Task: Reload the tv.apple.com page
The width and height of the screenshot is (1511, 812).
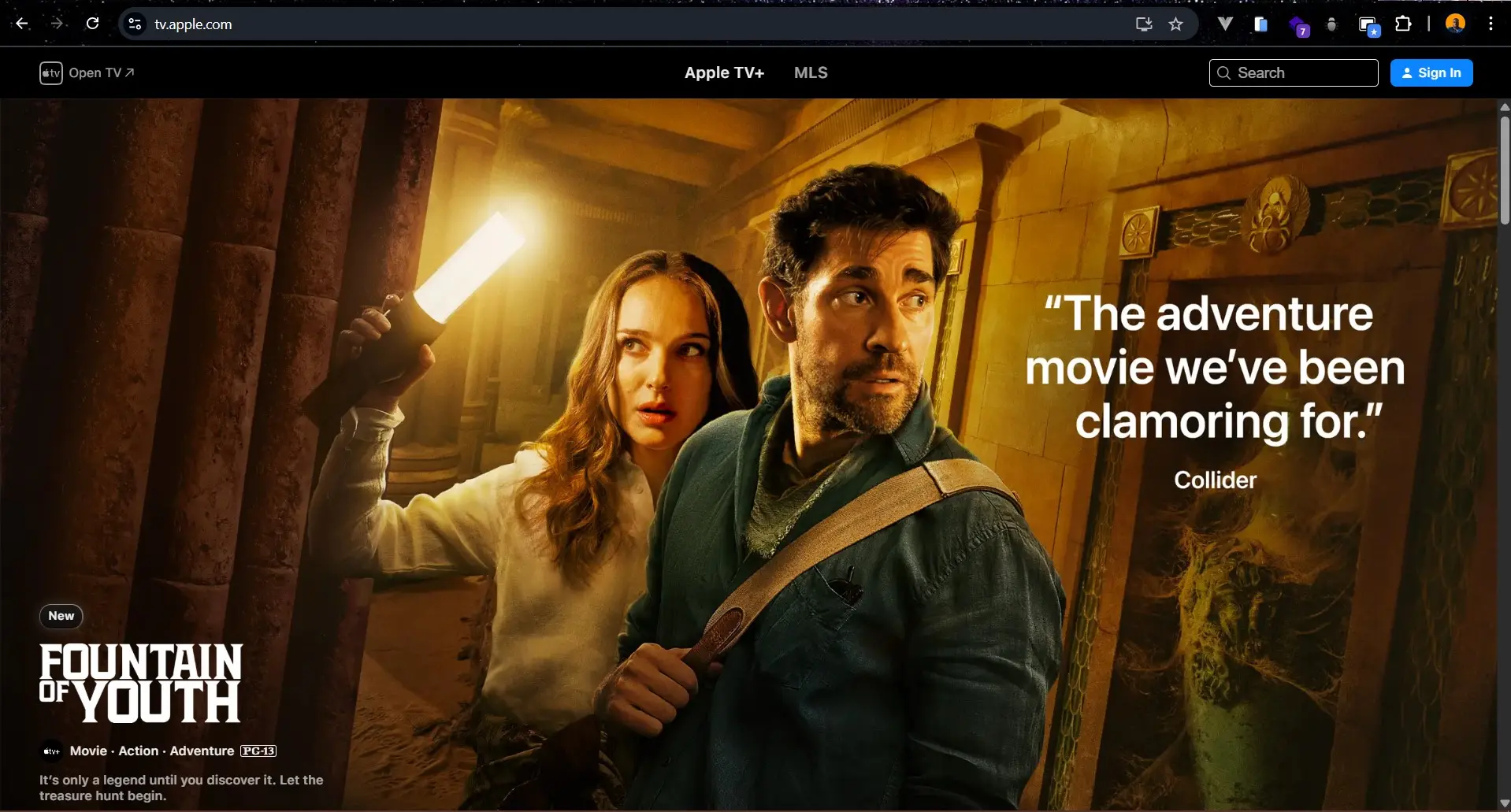Action: [92, 24]
